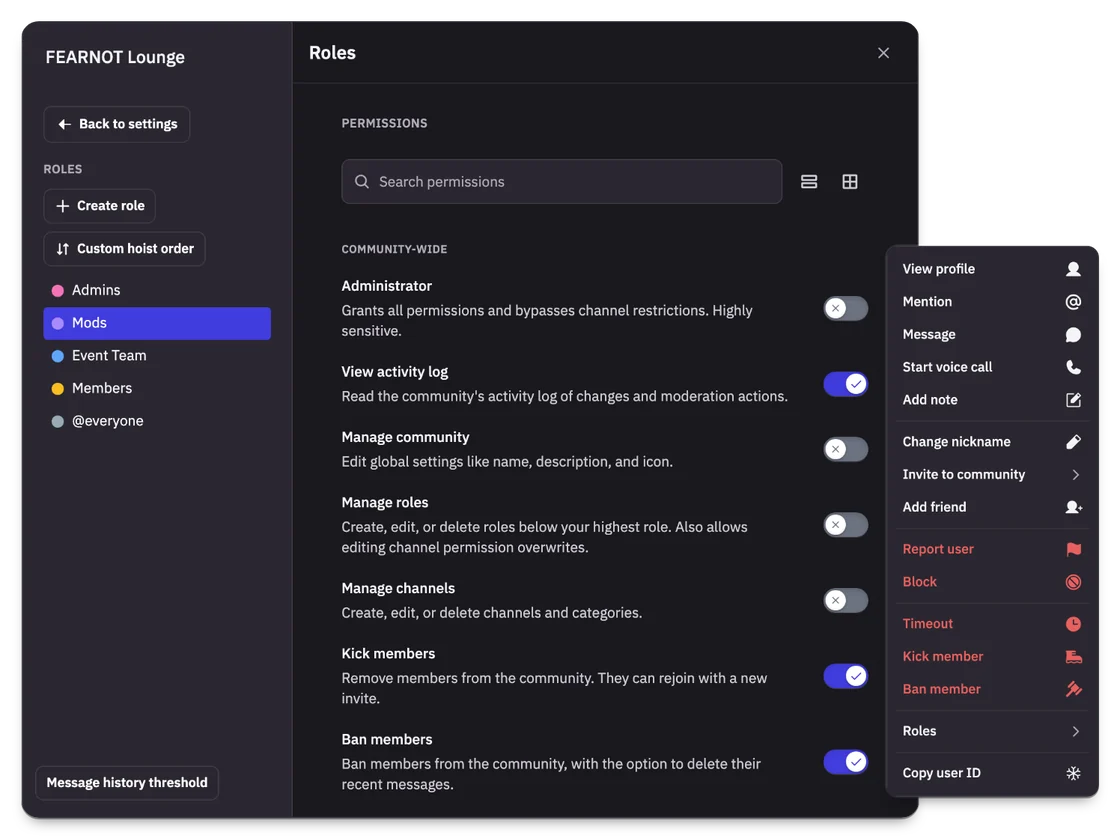Switch permissions to grid view icon
The image size is (1120, 839).
click(849, 181)
